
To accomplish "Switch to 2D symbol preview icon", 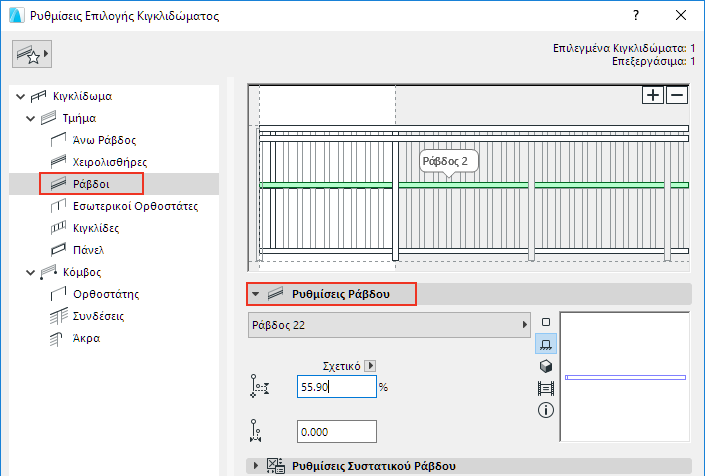I will click(546, 322).
